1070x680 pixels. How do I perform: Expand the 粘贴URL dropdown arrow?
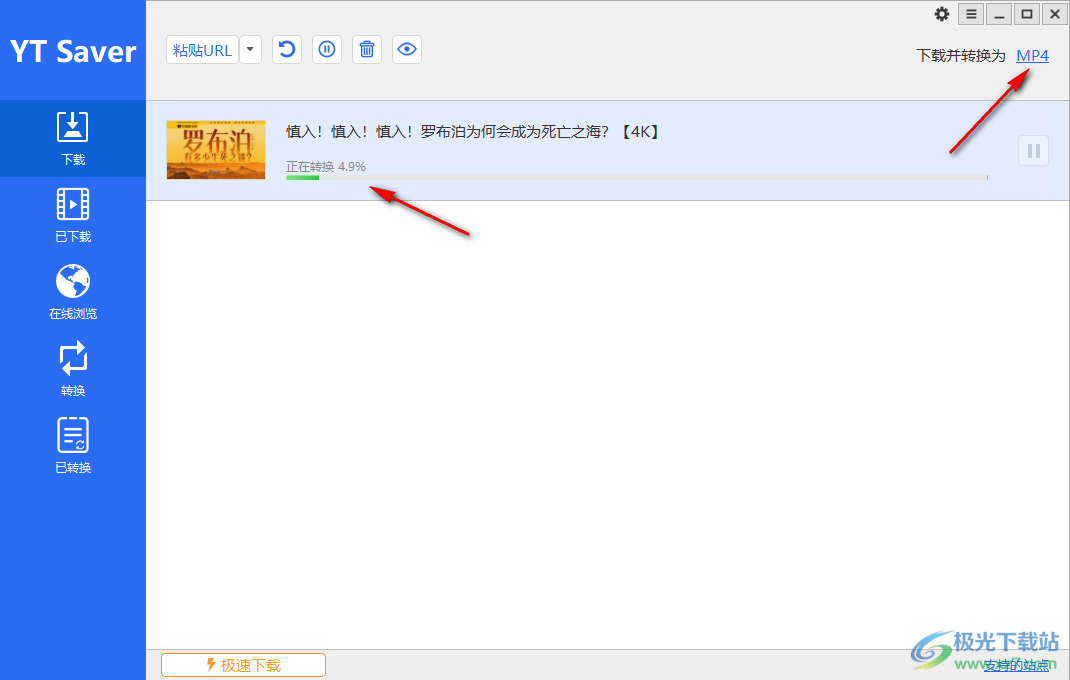(x=250, y=50)
